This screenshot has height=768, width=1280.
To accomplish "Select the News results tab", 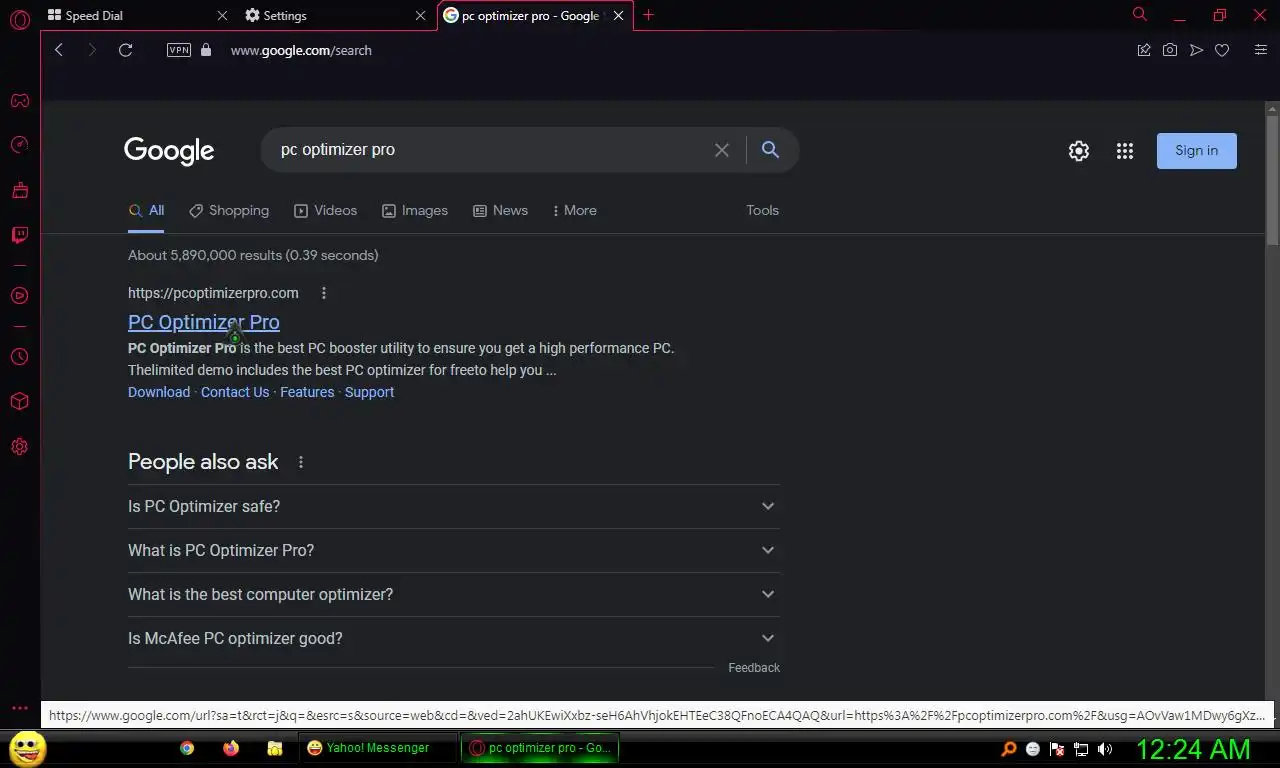I will coord(500,211).
